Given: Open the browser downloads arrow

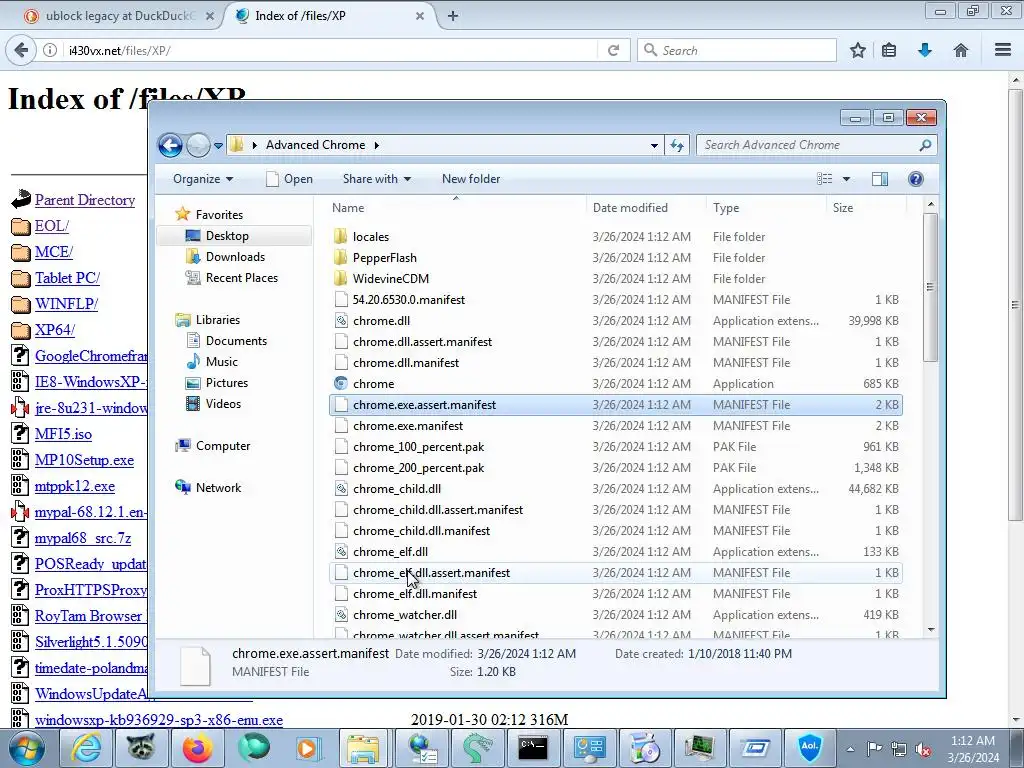Looking at the screenshot, I should (x=925, y=50).
